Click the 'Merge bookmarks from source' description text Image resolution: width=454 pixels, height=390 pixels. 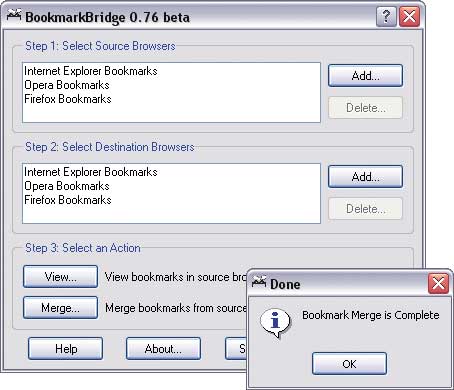(x=176, y=308)
